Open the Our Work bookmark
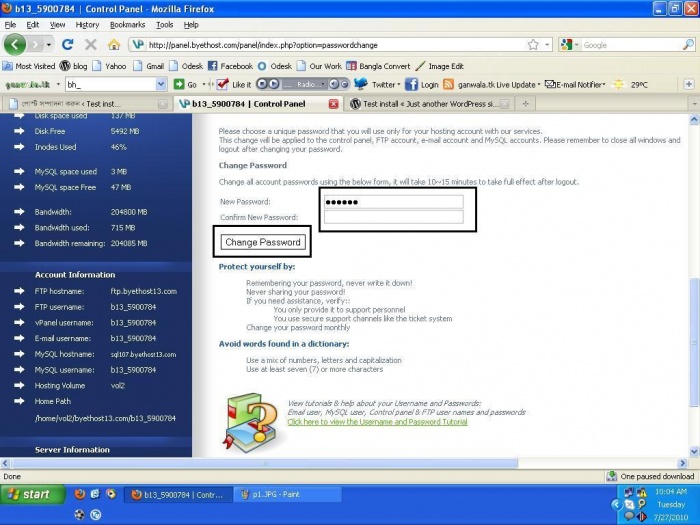Screen dimensions: 700x525 [x=319, y=66]
